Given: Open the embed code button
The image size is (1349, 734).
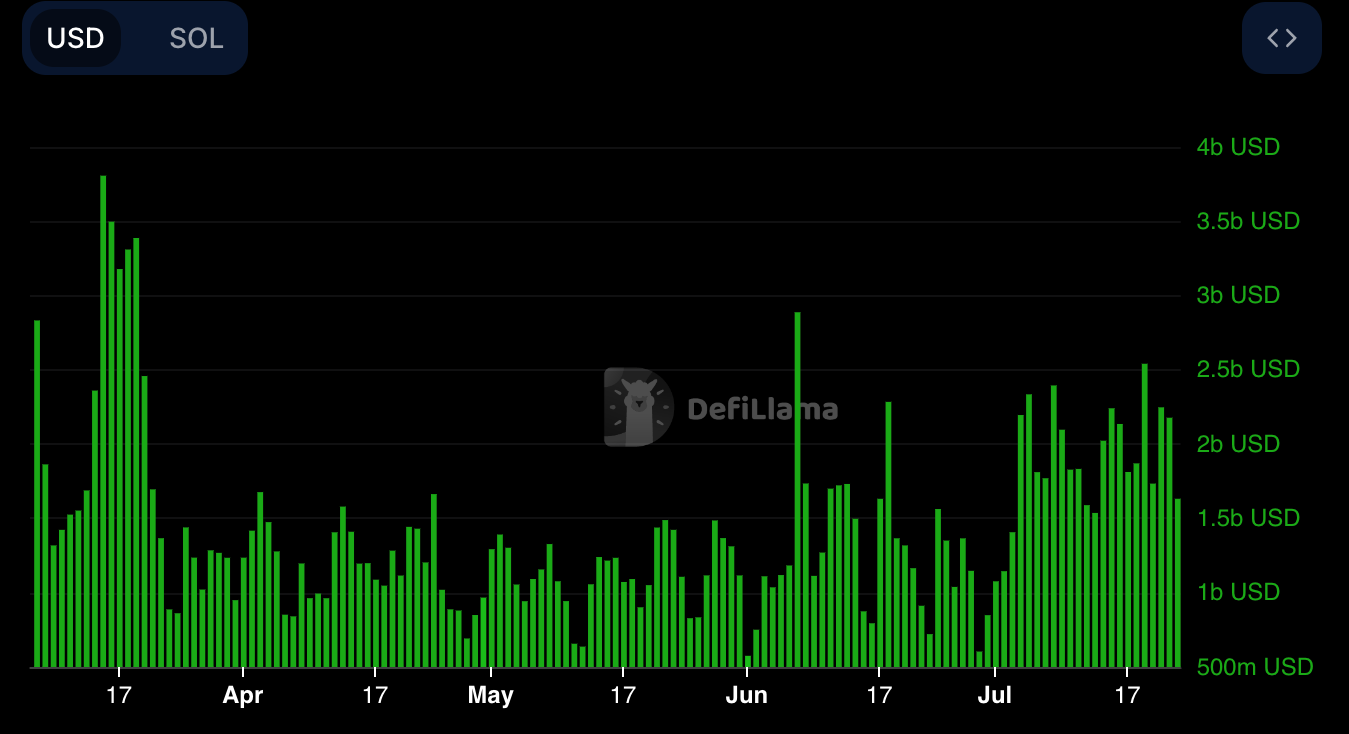Looking at the screenshot, I should [1281, 39].
